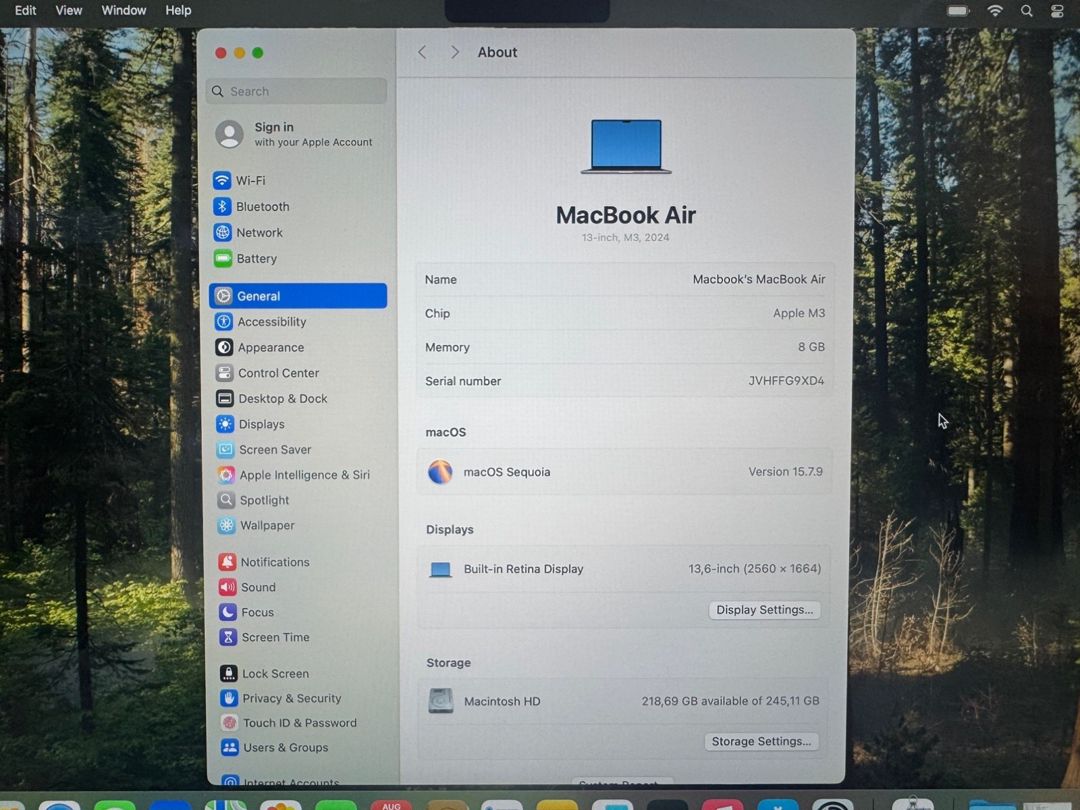Click the Macintosh HD drive icon
The height and width of the screenshot is (810, 1080).
pyautogui.click(x=441, y=701)
